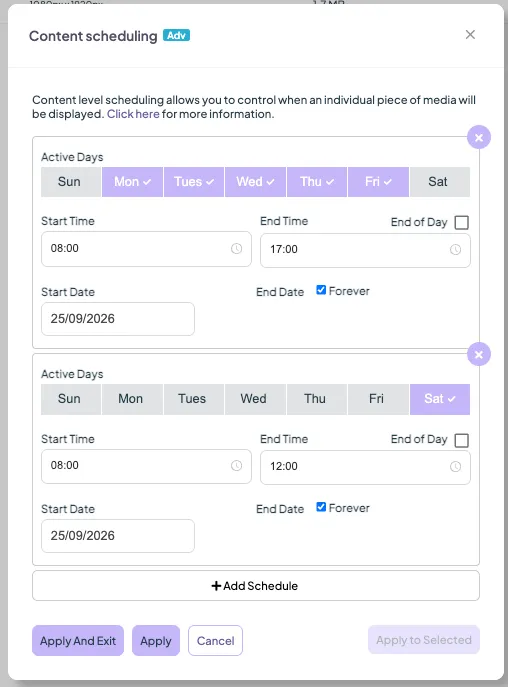The image size is (508, 687).
Task: Cancel the scheduling changes
Action: tap(215, 641)
